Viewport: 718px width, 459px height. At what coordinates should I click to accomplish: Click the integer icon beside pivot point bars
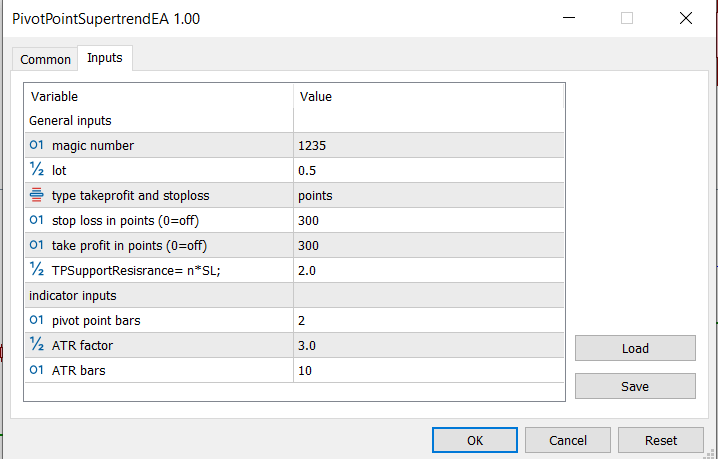point(37,321)
